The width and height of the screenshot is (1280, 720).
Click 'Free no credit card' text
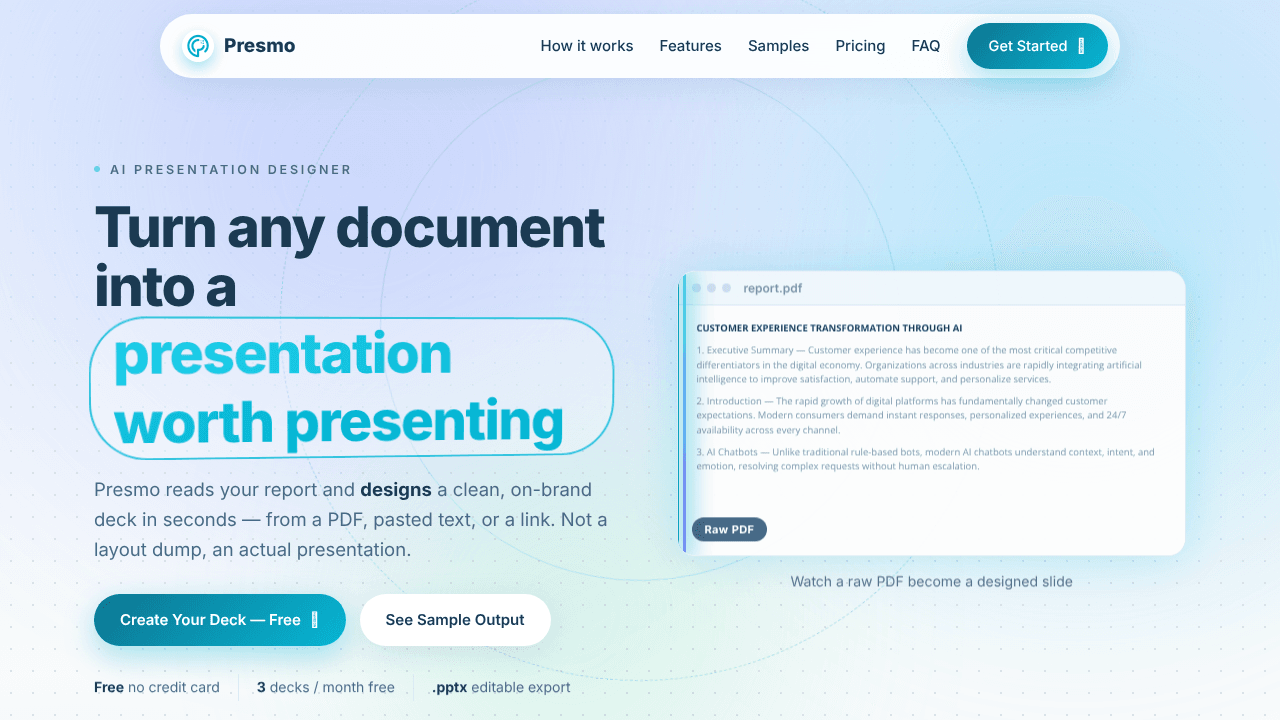(x=157, y=687)
